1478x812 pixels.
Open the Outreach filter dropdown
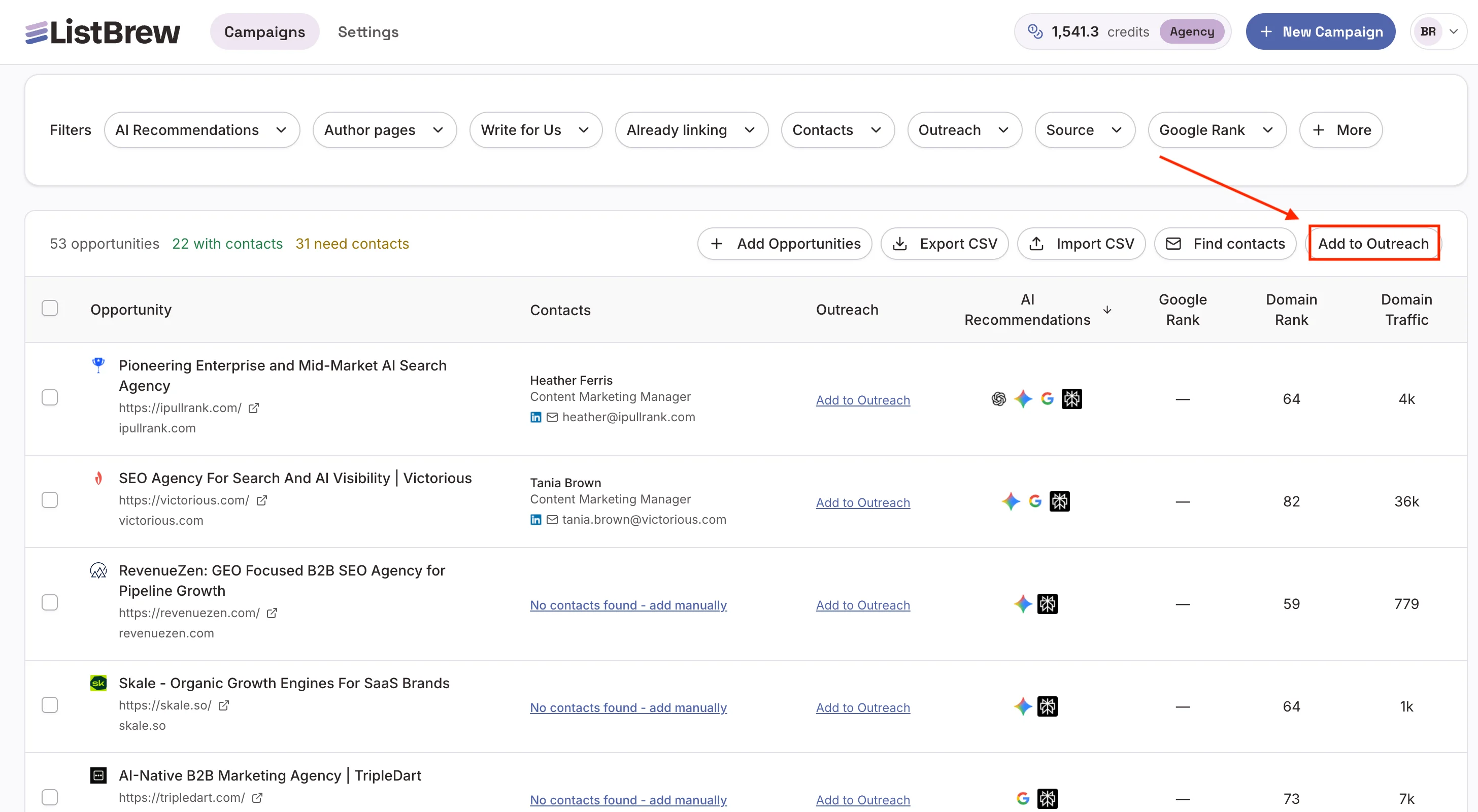964,130
